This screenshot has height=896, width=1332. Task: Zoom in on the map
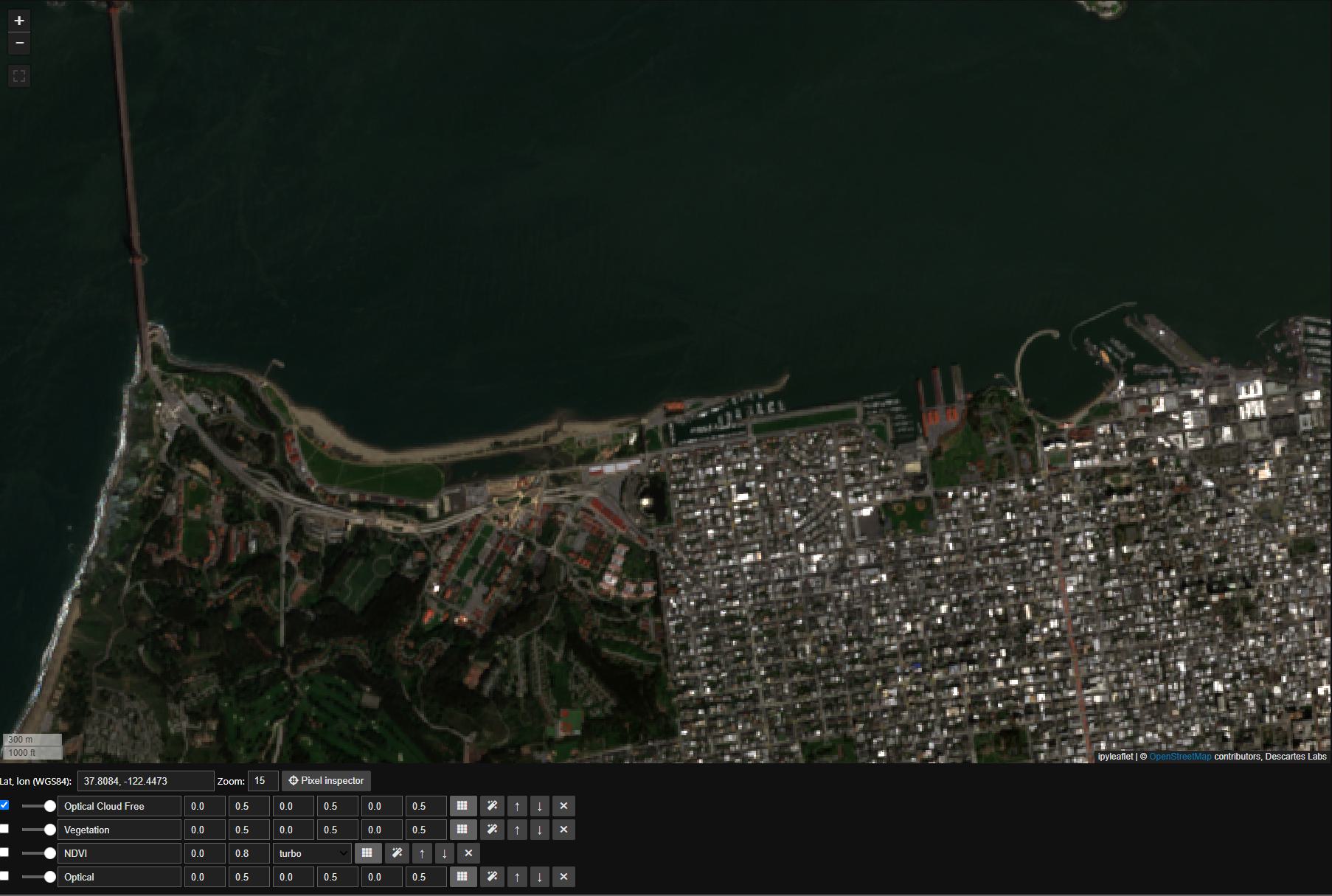tap(19, 21)
